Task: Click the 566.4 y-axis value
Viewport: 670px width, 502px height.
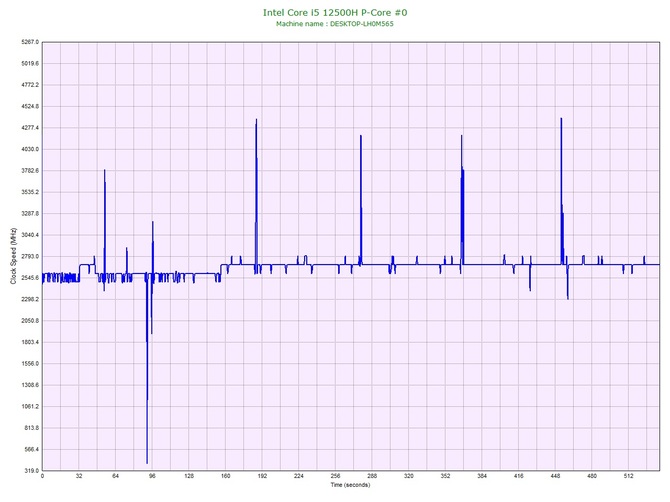Action: (x=31, y=449)
